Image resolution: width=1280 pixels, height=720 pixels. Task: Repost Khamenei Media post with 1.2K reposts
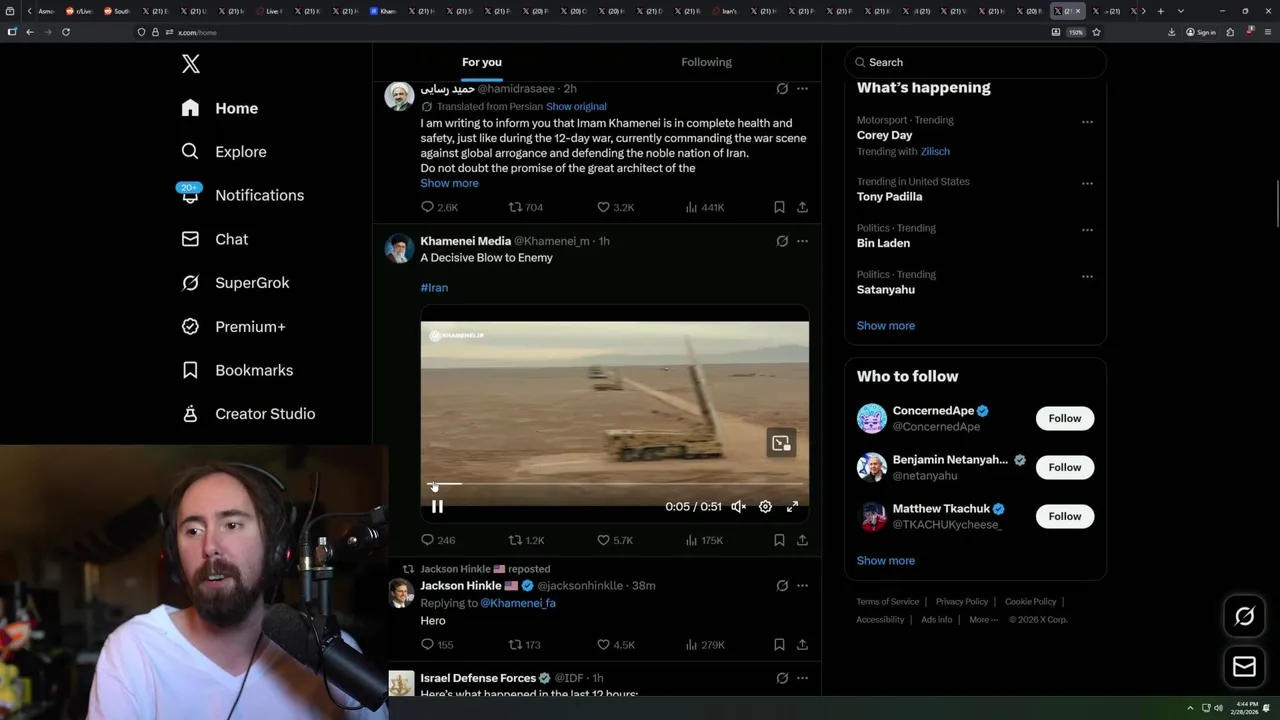(x=527, y=540)
